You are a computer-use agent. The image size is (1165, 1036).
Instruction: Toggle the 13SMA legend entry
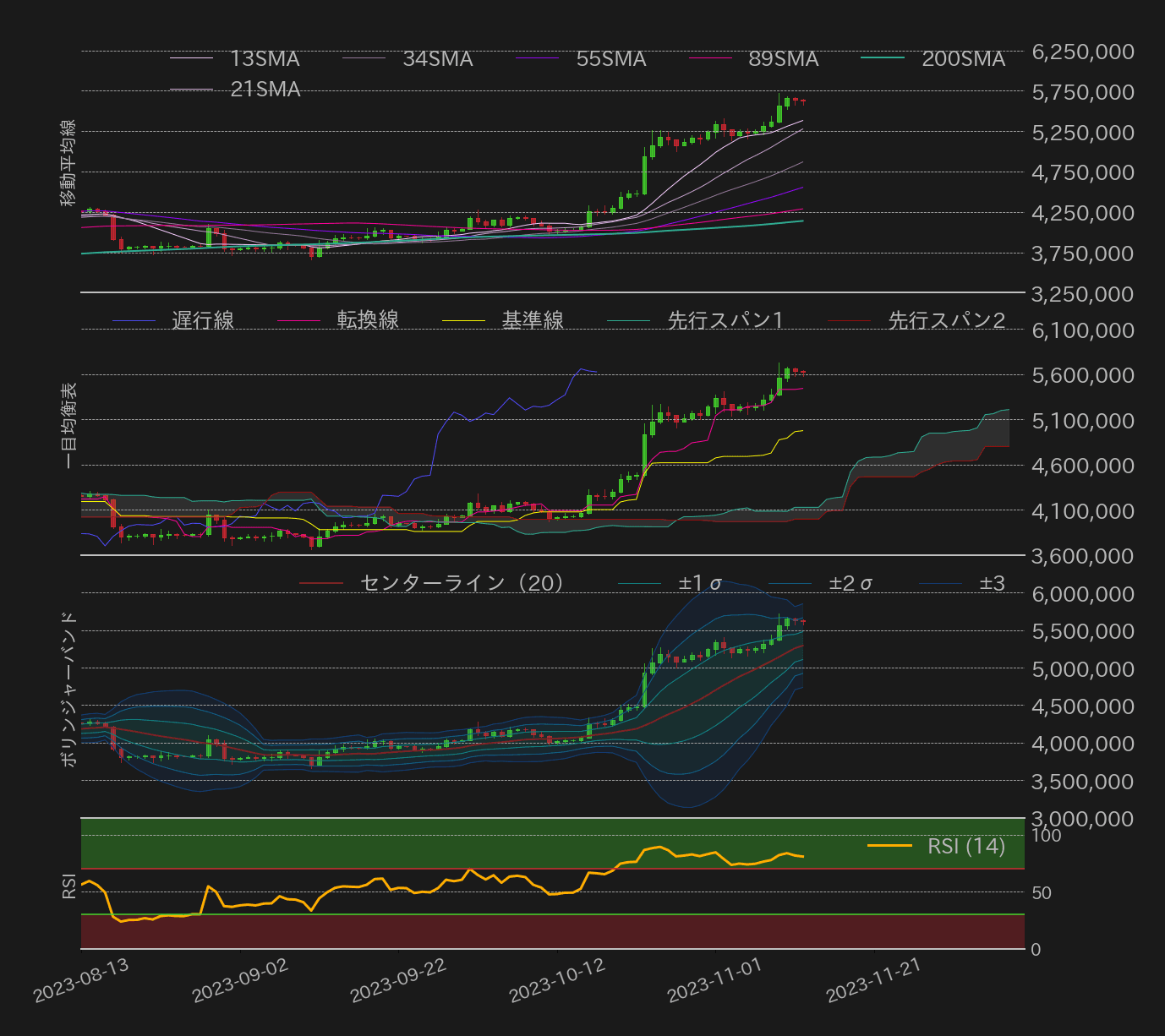click(265, 59)
